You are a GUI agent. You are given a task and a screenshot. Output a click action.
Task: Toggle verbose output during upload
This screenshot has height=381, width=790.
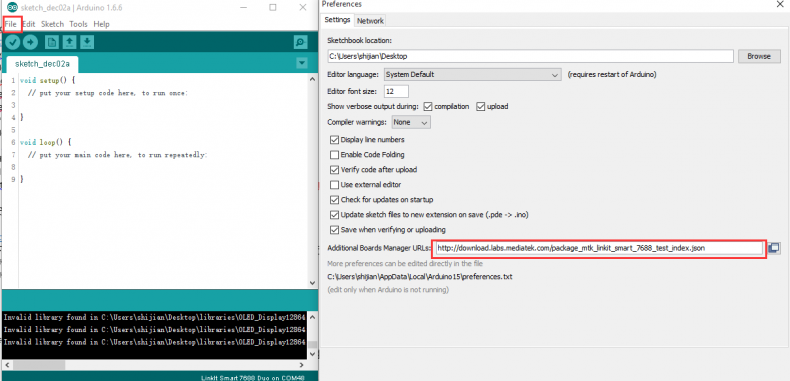480,106
